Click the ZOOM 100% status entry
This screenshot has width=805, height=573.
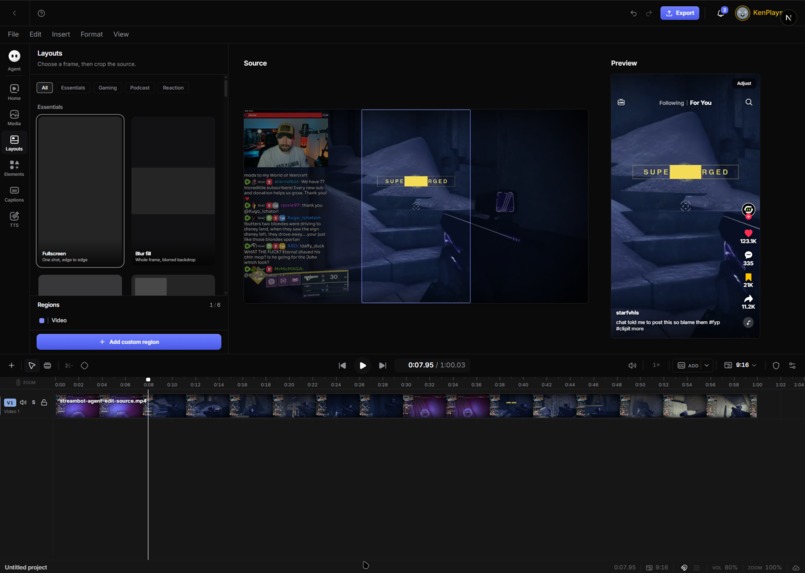point(765,567)
